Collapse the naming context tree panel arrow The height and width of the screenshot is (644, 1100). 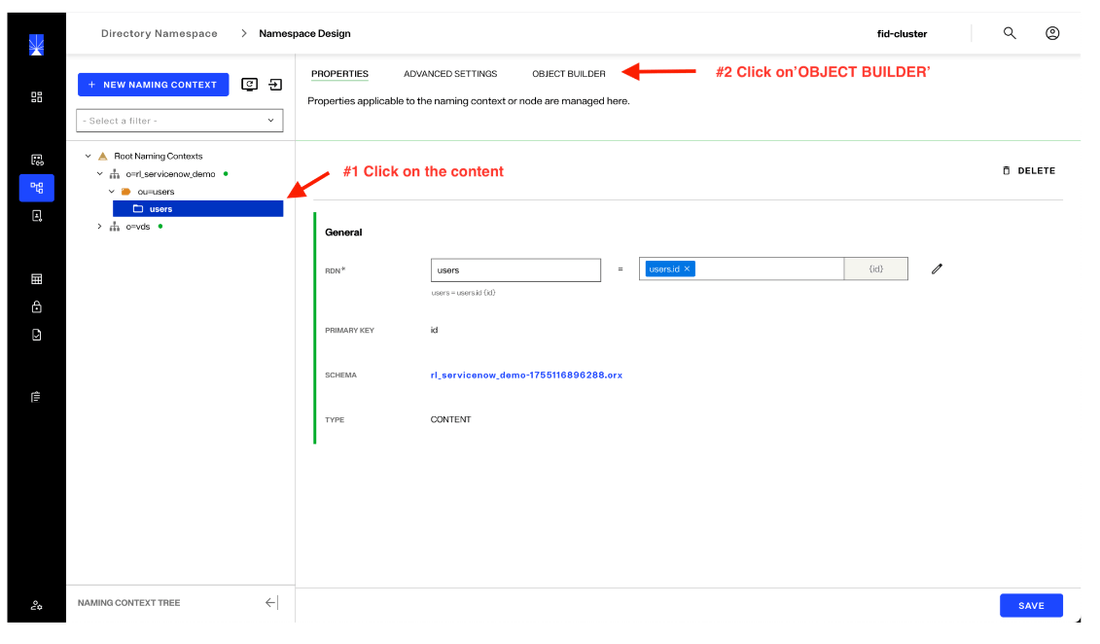[271, 603]
